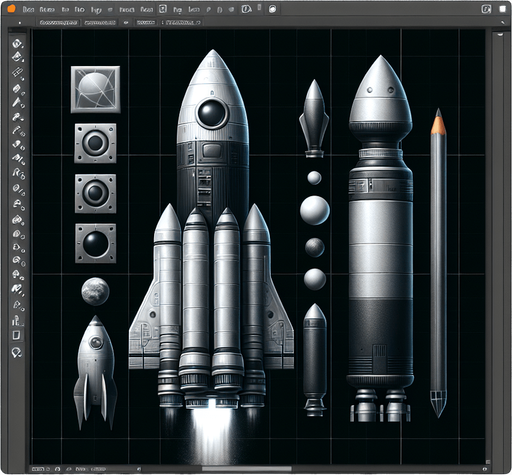Screen dimensions: 512x475
Task: Click the solid white square button in the top bar
Action: point(502,9)
